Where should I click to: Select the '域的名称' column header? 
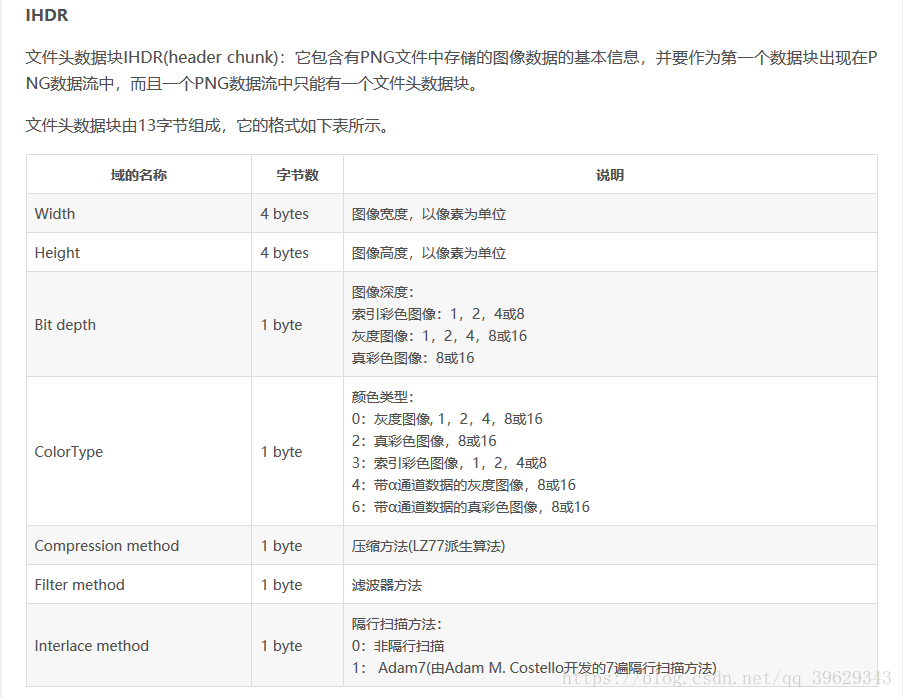tap(139, 175)
